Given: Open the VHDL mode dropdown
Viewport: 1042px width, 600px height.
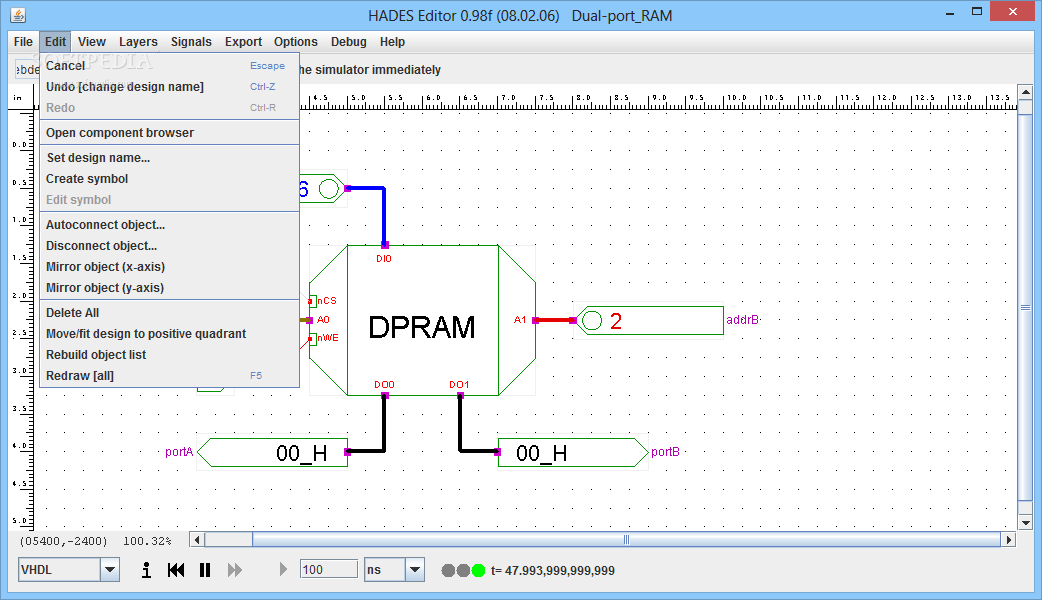Looking at the screenshot, I should (x=110, y=569).
